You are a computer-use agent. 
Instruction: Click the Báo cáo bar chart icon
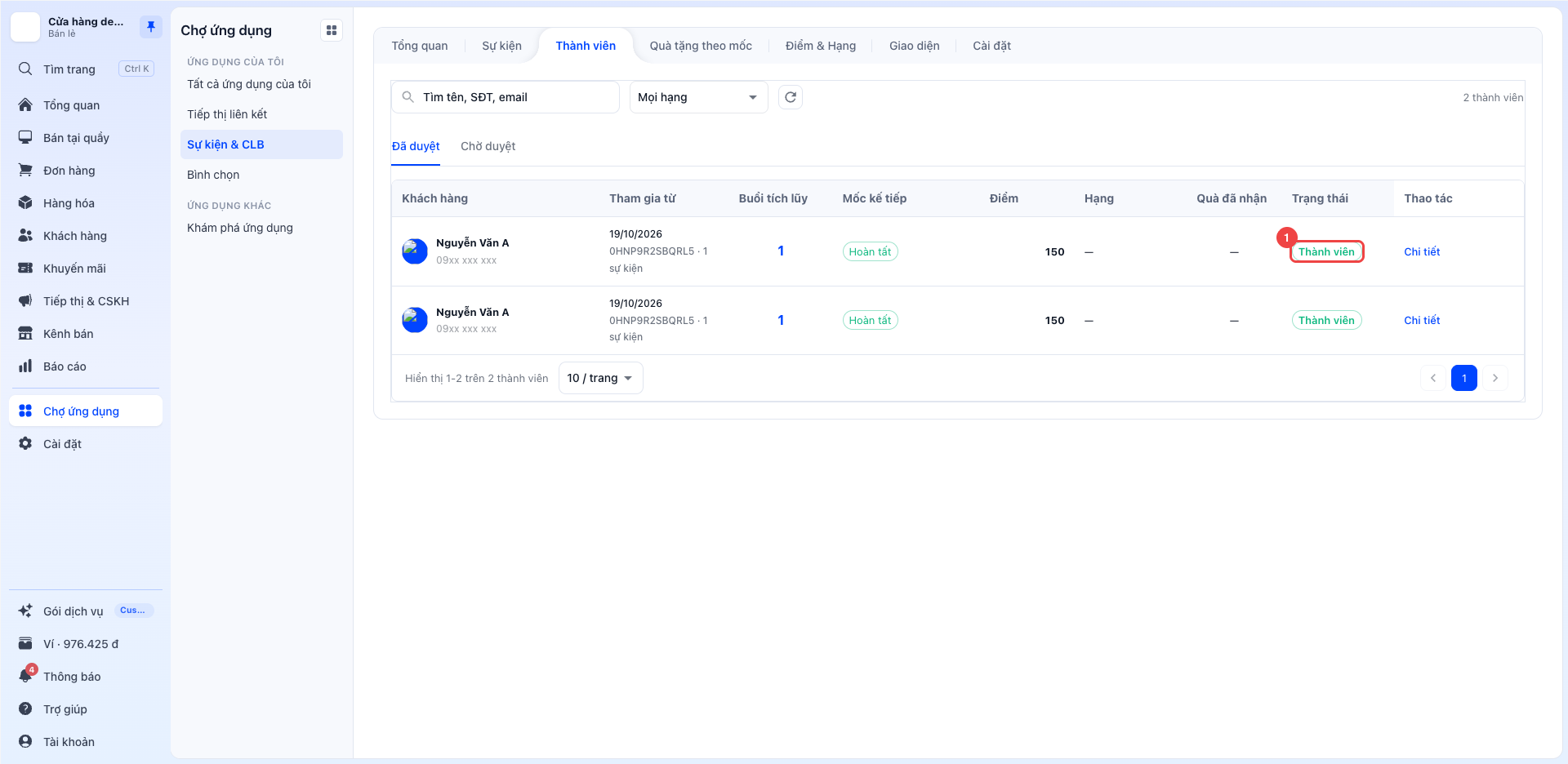(25, 366)
